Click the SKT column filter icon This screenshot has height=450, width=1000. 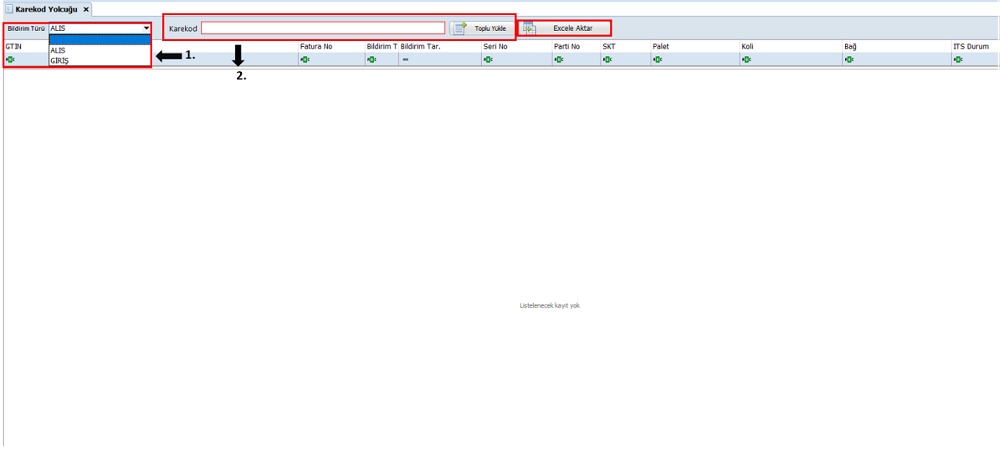[607, 59]
